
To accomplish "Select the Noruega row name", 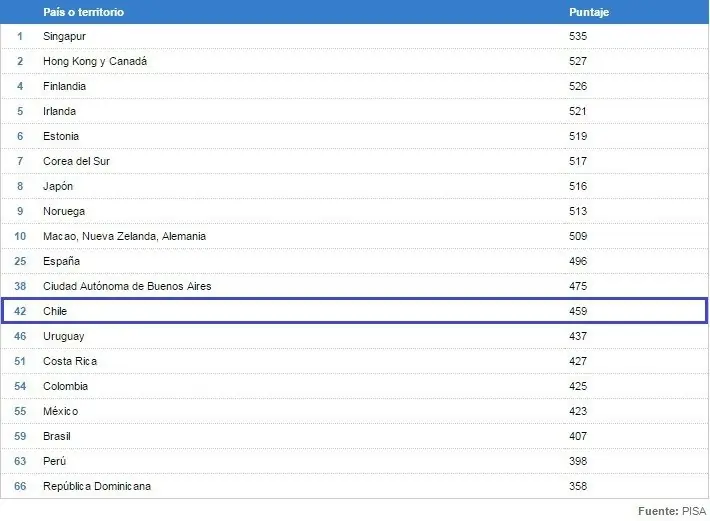I will tap(64, 211).
